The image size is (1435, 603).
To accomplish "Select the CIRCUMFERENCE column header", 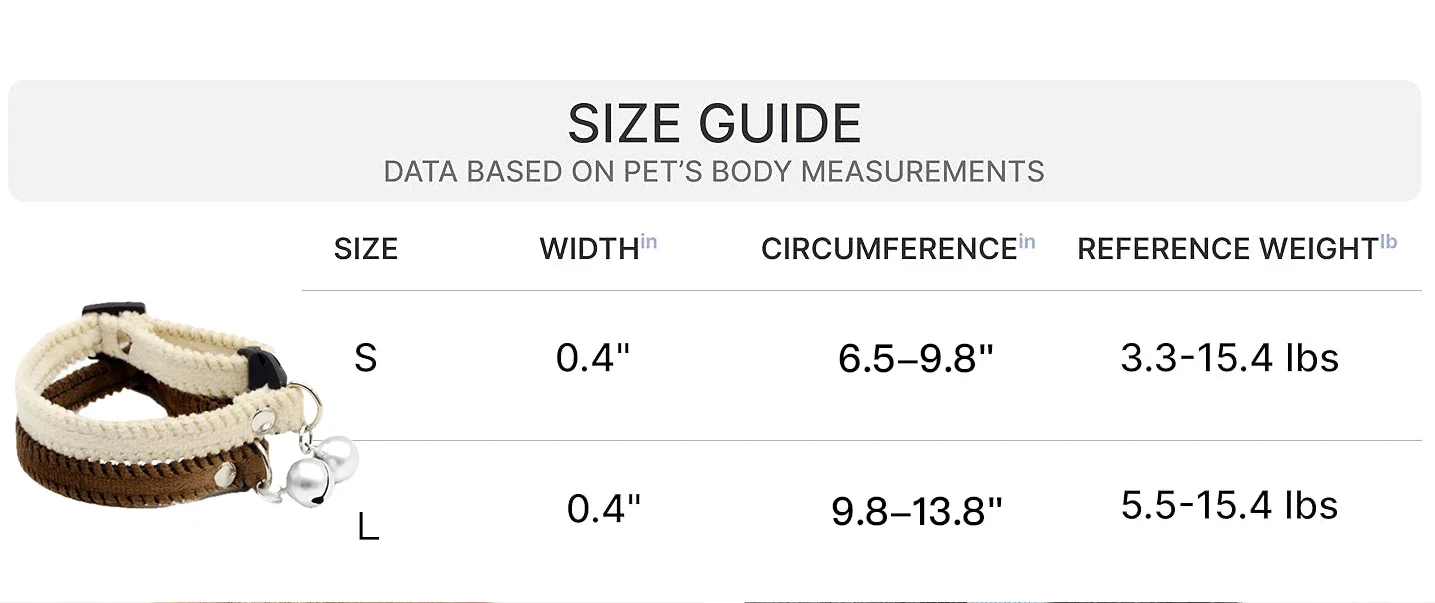I will click(888, 249).
